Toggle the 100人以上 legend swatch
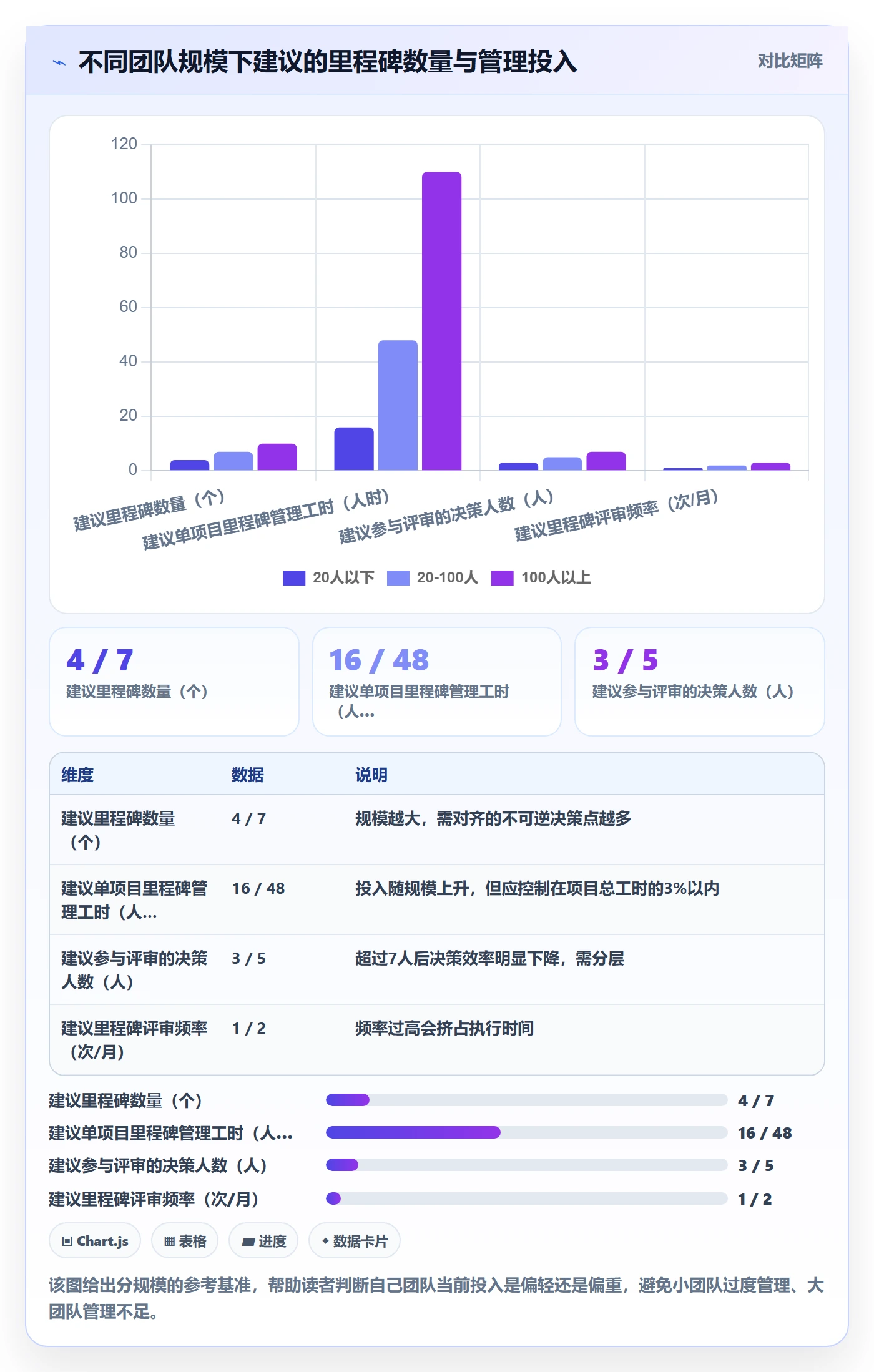Viewport: 874px width, 1372px height. tap(502, 577)
